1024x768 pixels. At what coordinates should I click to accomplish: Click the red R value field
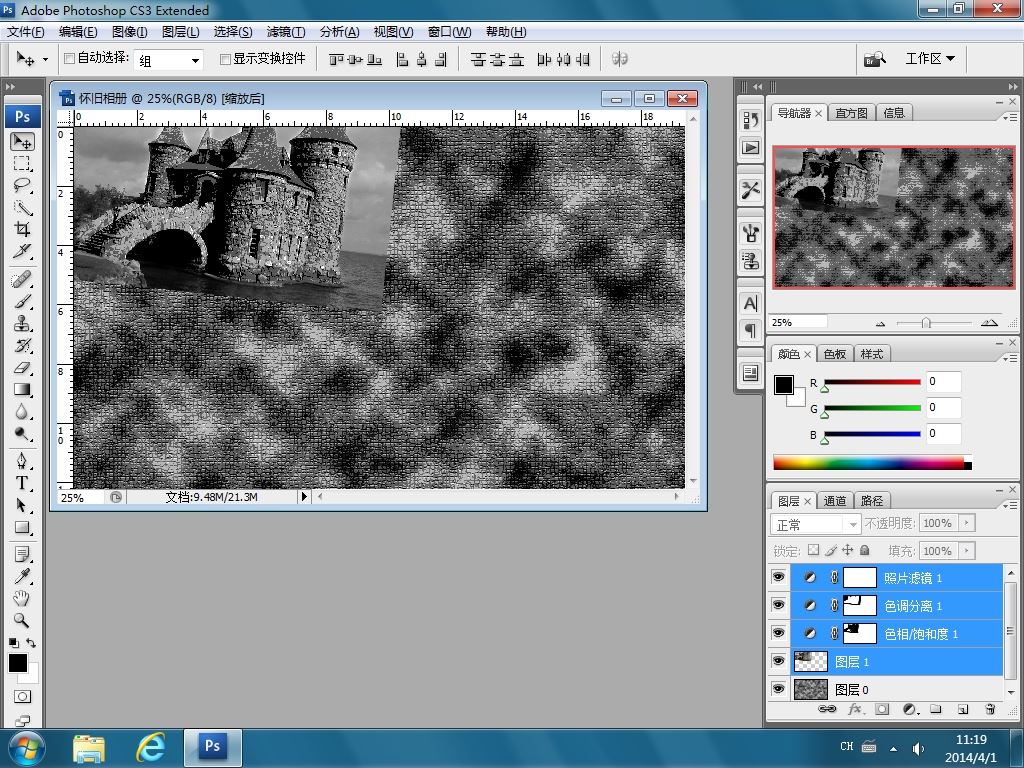click(x=943, y=382)
